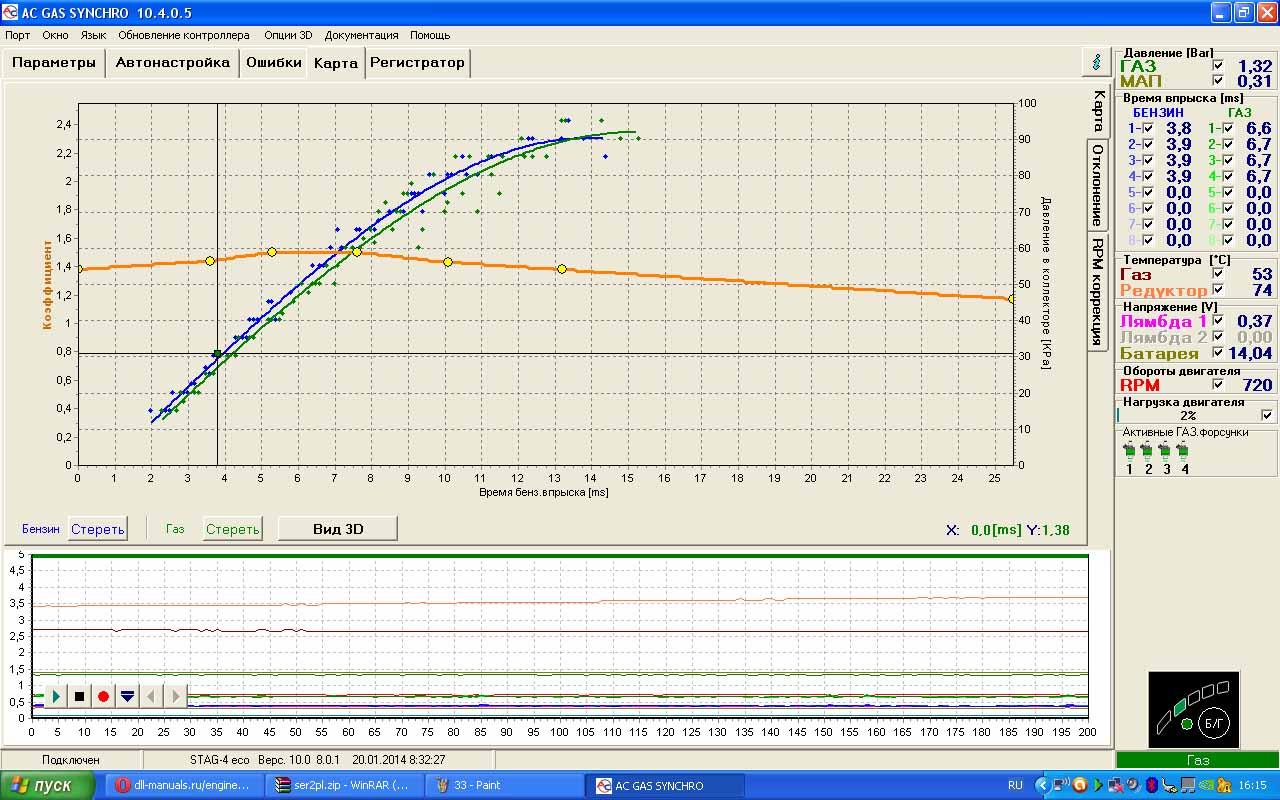Toggle the Батарея voltage checkbox
Viewport: 1280px width, 800px height.
(1218, 353)
